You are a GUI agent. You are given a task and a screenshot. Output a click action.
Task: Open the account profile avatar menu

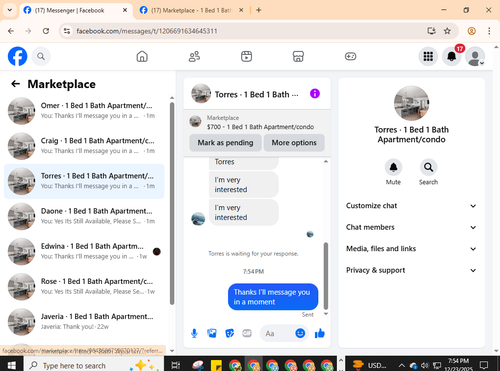(x=475, y=56)
